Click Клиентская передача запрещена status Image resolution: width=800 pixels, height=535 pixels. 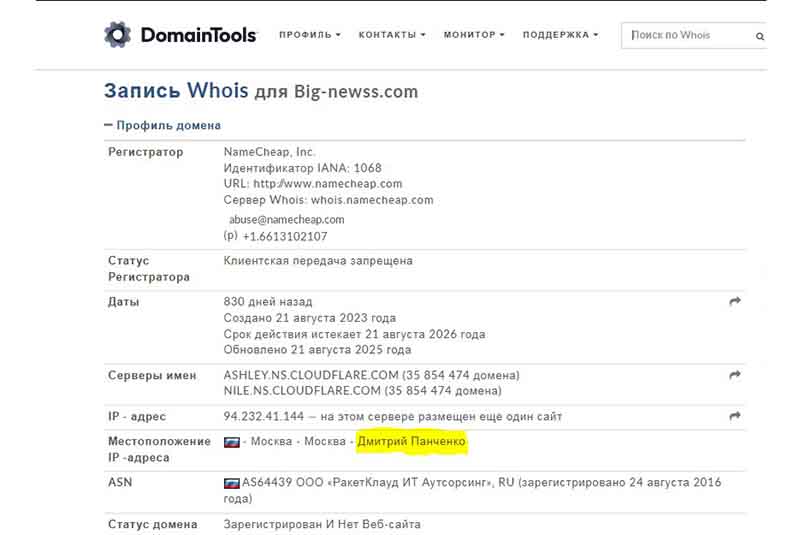click(x=318, y=261)
